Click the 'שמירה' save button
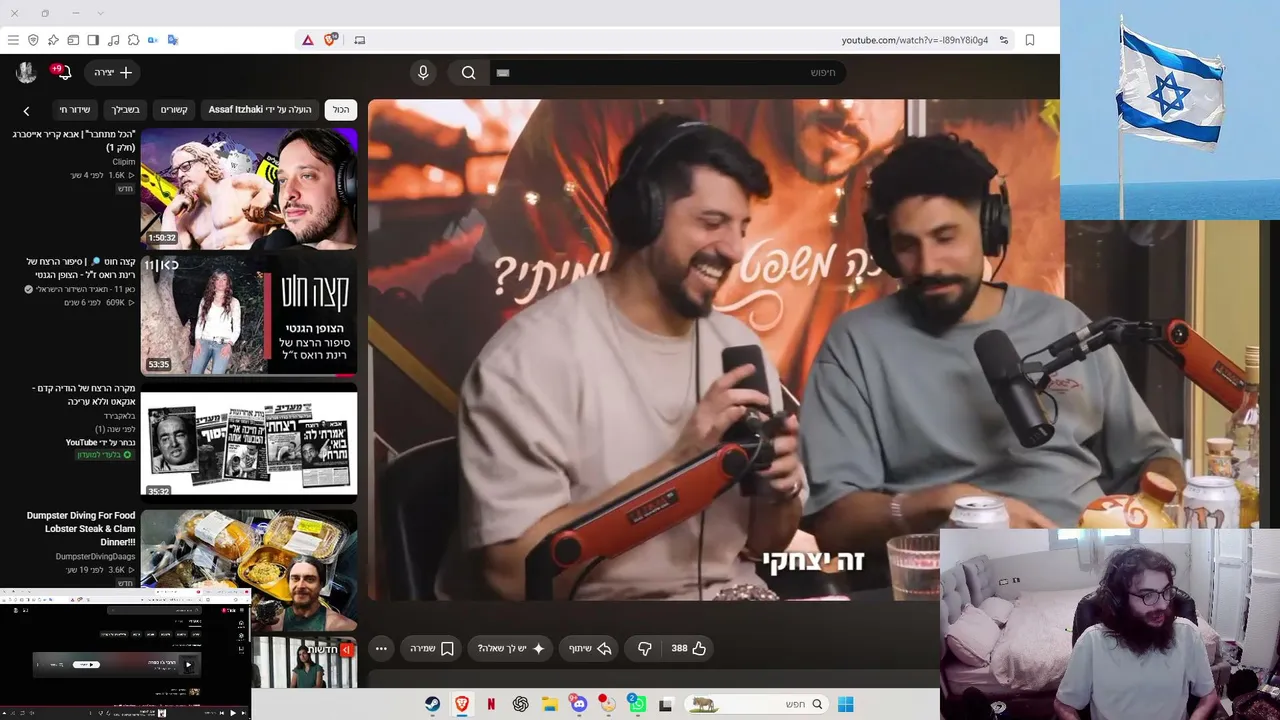The height and width of the screenshot is (720, 1280). click(431, 648)
